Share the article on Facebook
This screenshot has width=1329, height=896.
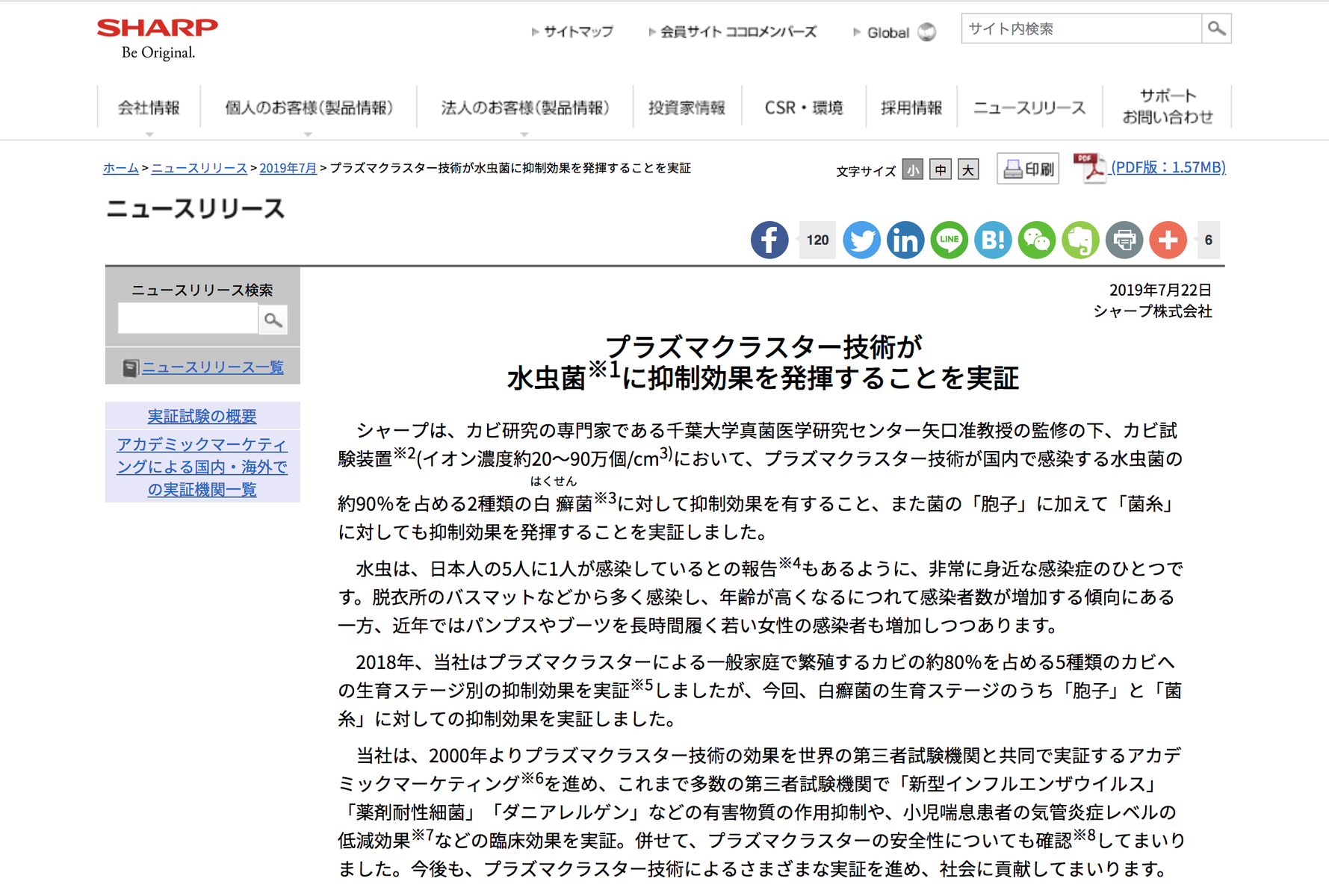click(x=769, y=240)
